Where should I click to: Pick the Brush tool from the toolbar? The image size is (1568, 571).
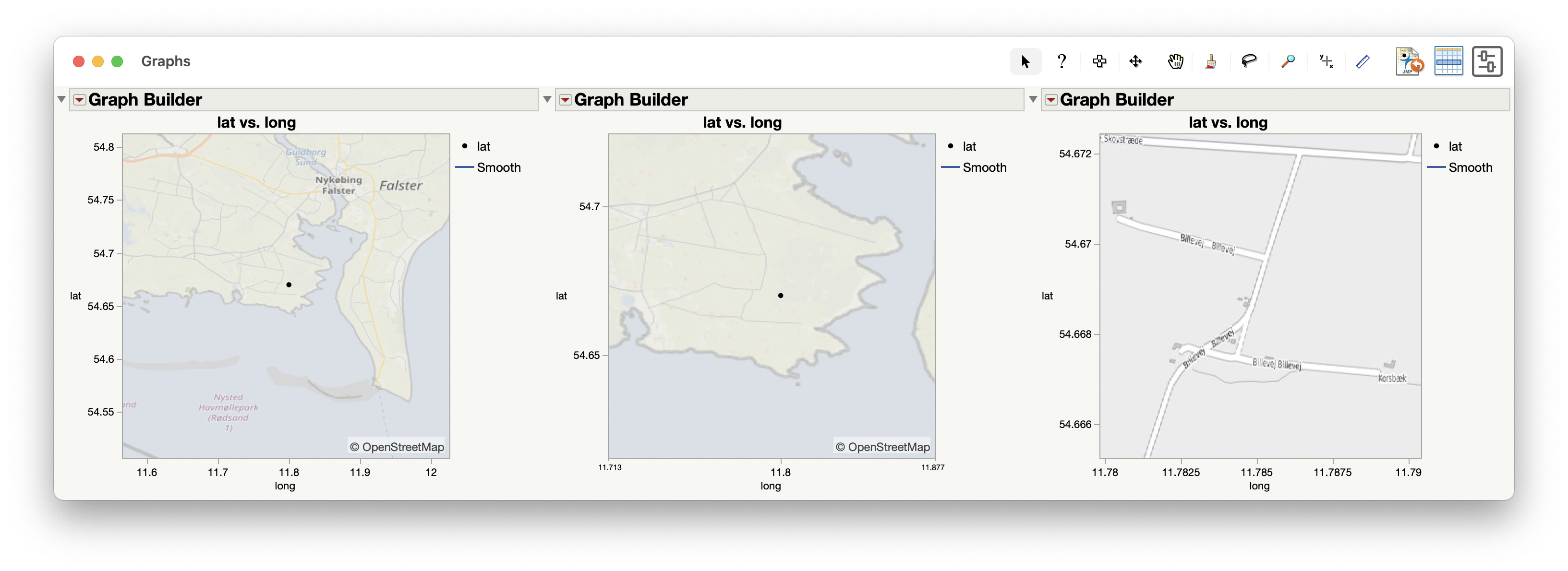tap(1211, 61)
